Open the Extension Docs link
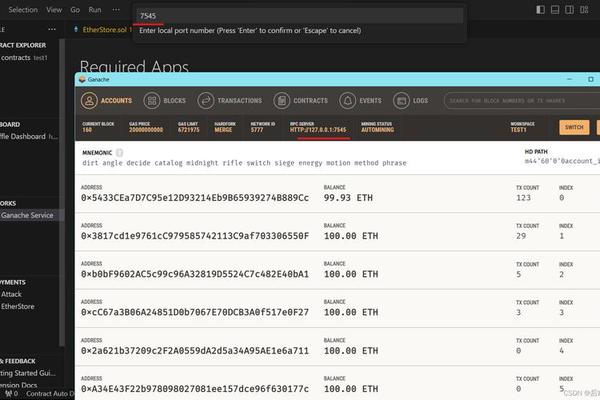 pyautogui.click(x=19, y=385)
